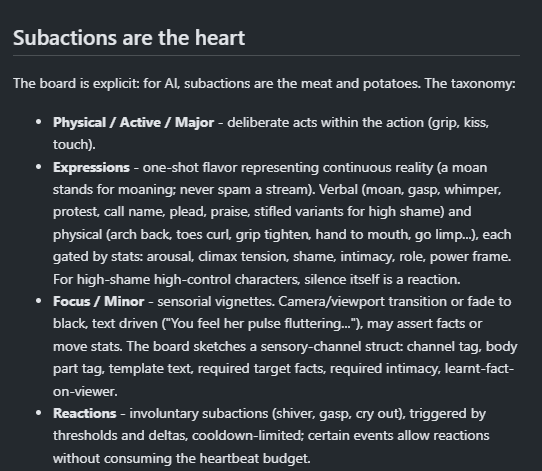Click the bold term "Physical / Active / Major"
542x471 pixels.
pos(133,122)
